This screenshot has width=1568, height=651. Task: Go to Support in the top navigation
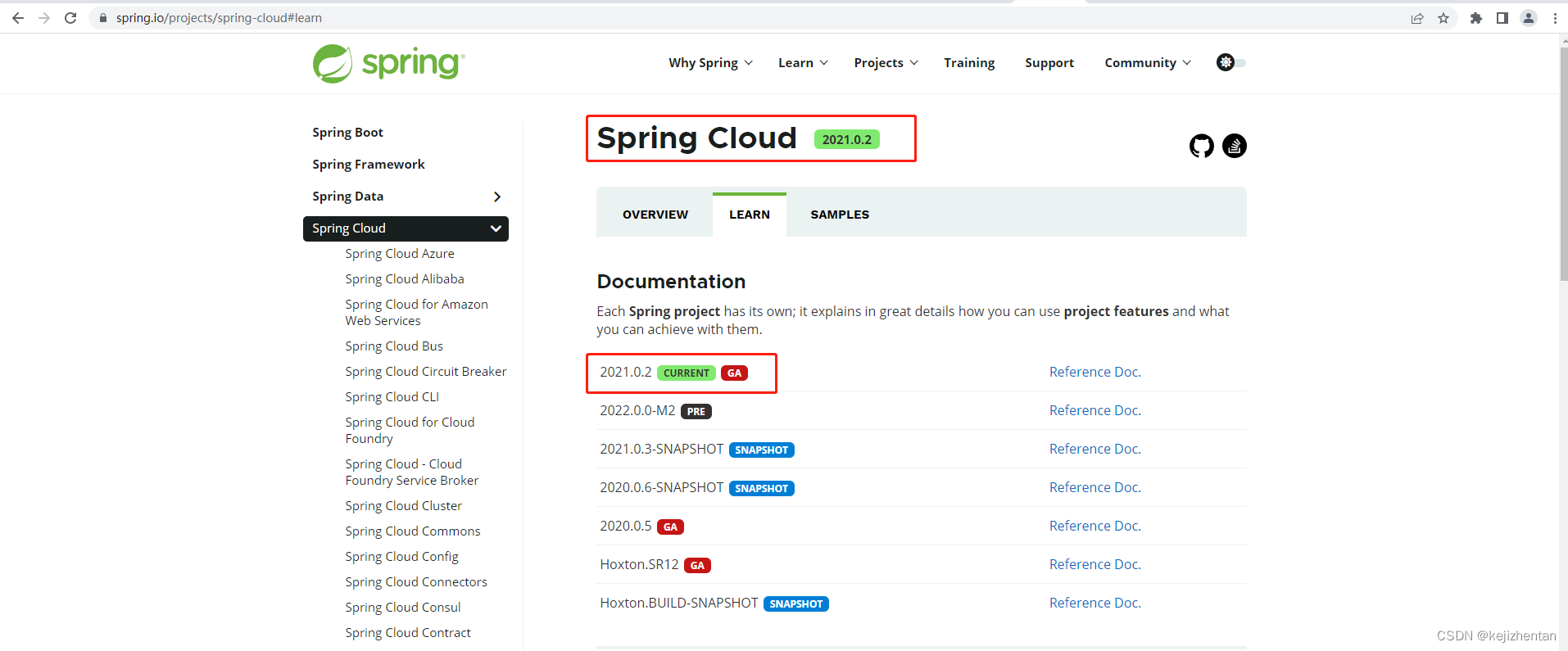1049,63
